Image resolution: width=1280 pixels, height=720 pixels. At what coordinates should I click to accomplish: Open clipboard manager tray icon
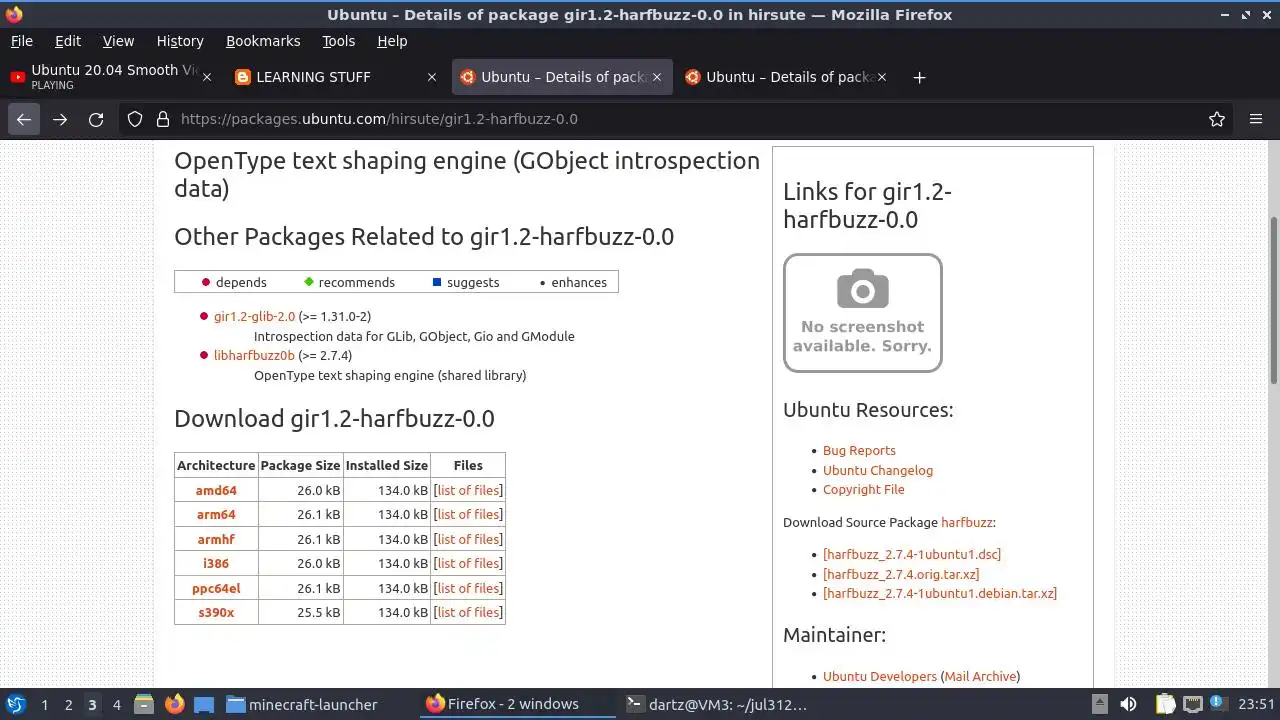1166,704
